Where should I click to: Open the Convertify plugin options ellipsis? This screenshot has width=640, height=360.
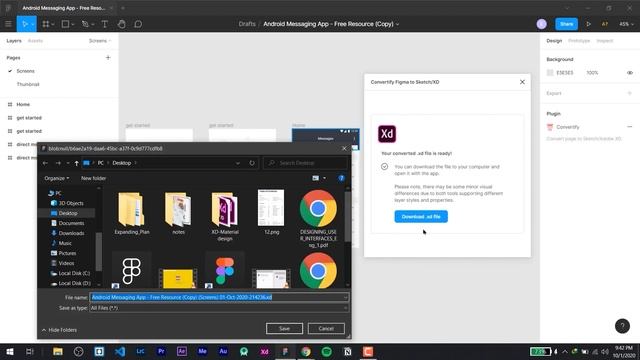click(630, 127)
